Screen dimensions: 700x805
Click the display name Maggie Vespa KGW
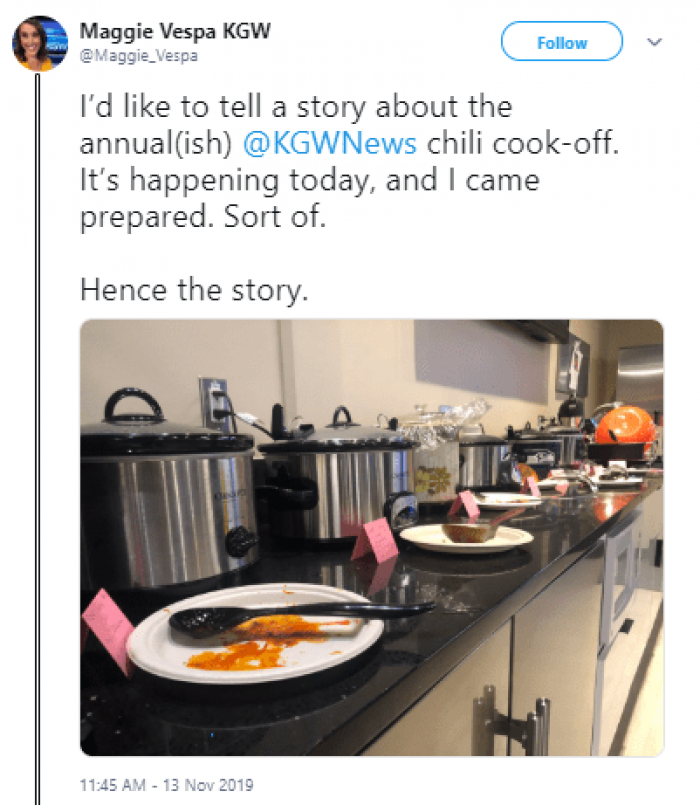175,32
